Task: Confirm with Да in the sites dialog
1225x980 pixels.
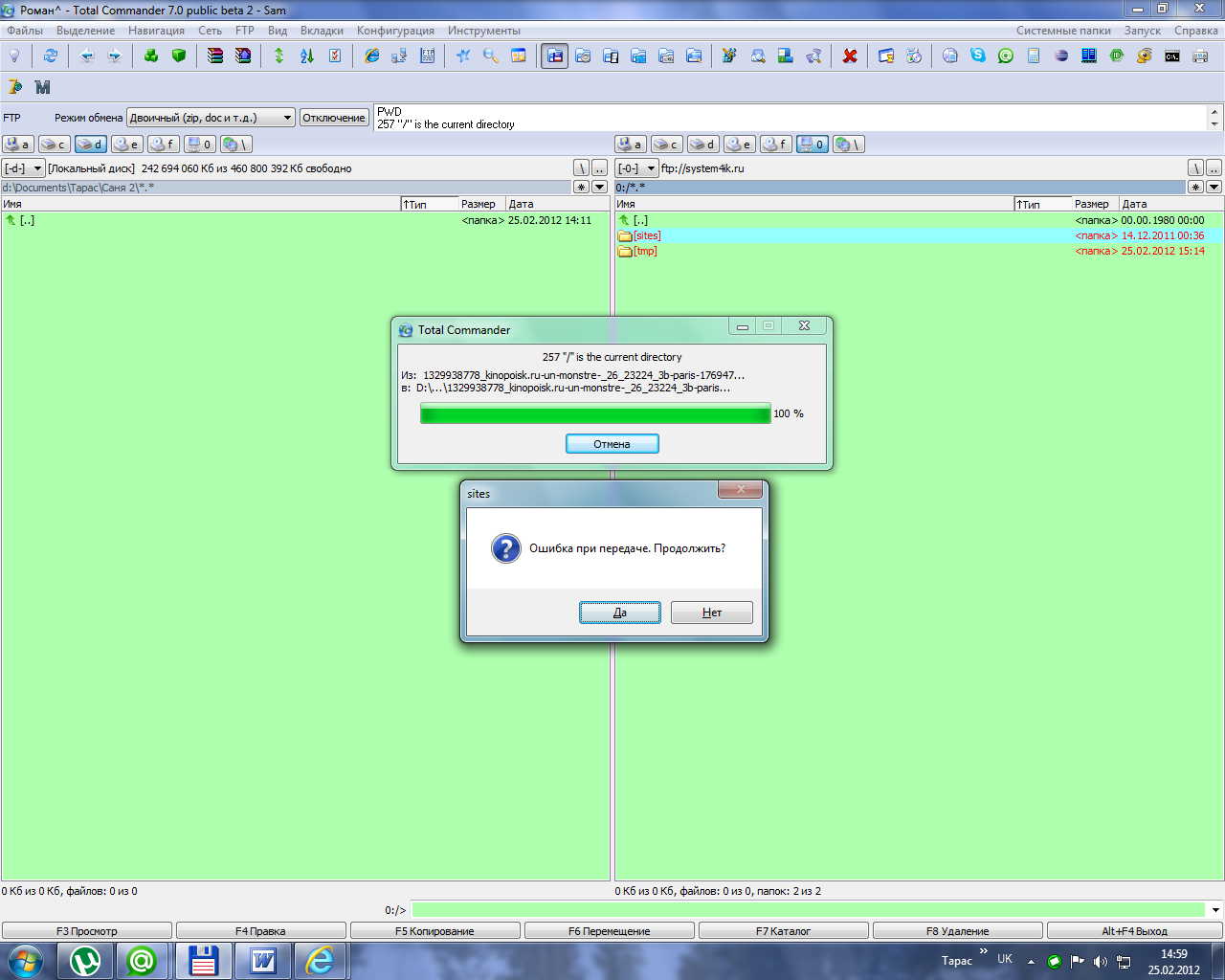Action: pyautogui.click(x=620, y=612)
